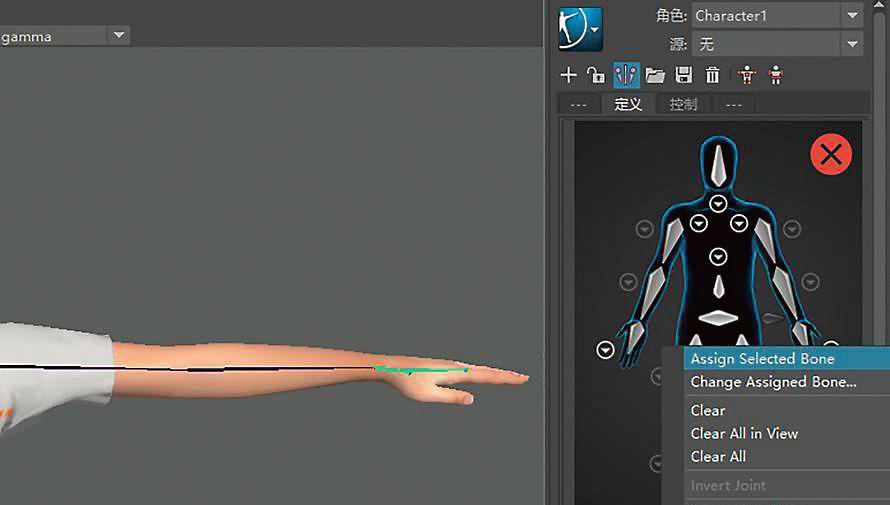Select the screen-right upper arm bone cell
Screen dimensions: 890x505
point(765,239)
